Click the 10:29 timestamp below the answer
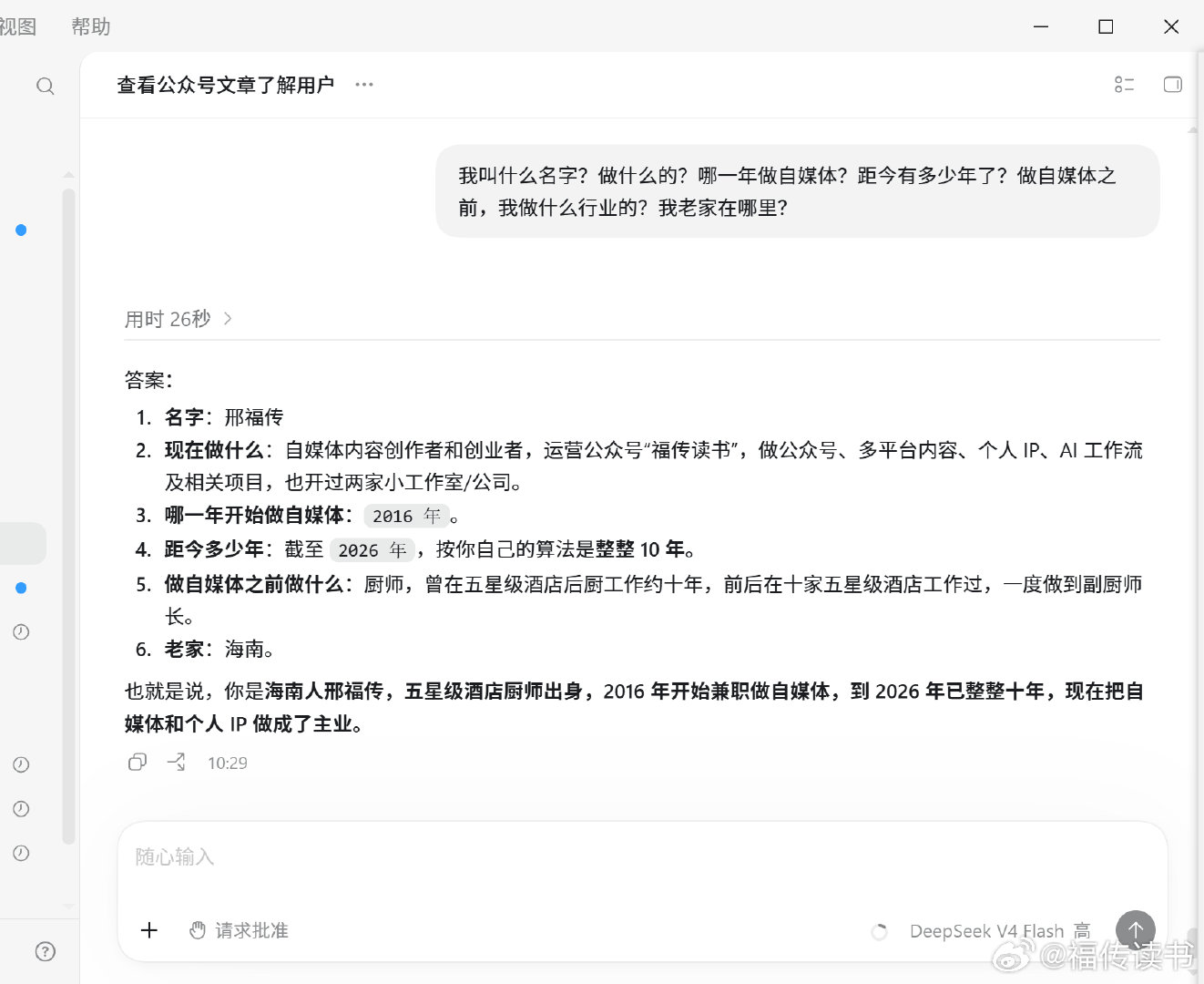 pyautogui.click(x=228, y=764)
